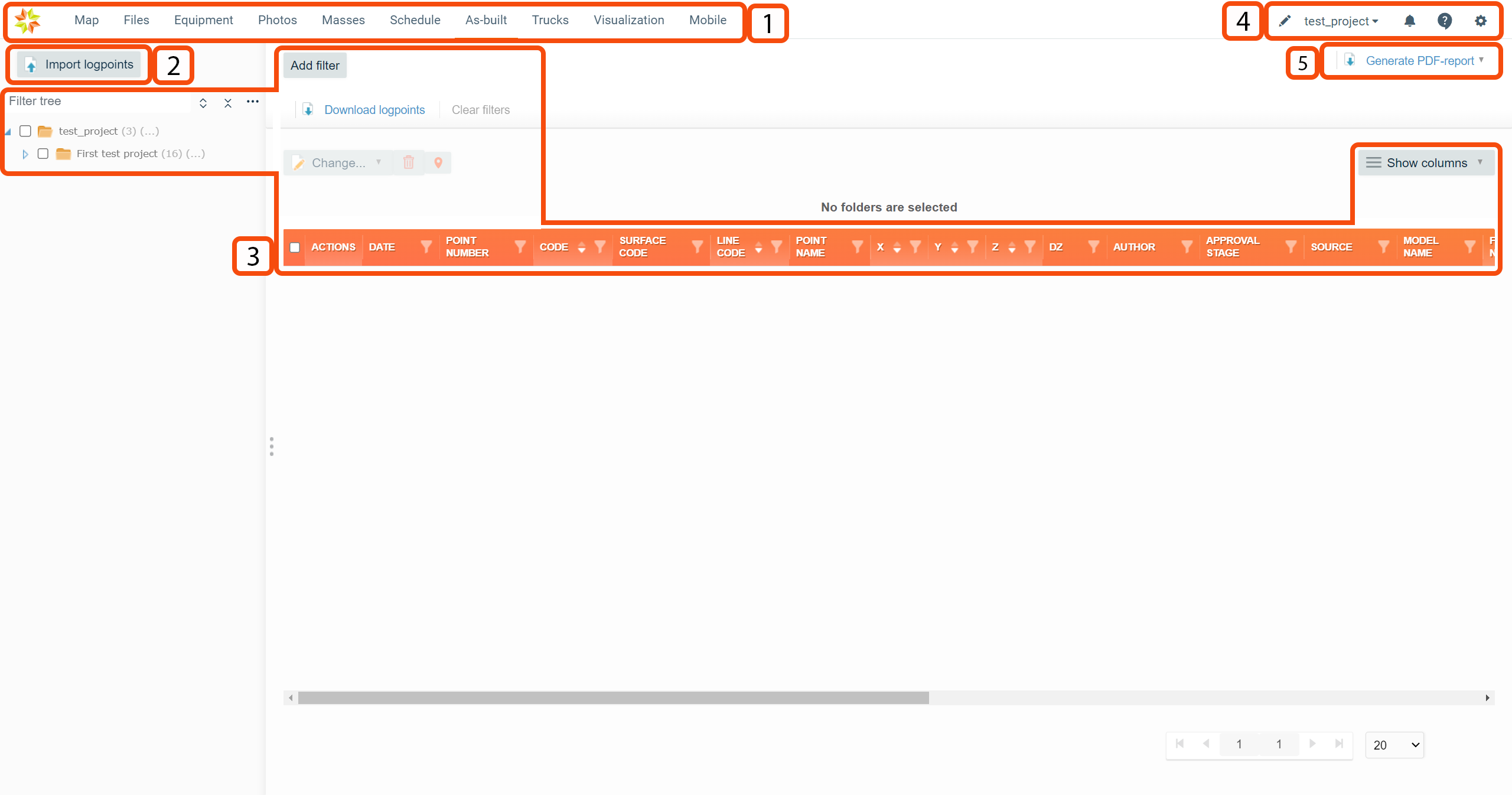1512x795 pixels.
Task: Open the help question mark icon
Action: point(1445,21)
